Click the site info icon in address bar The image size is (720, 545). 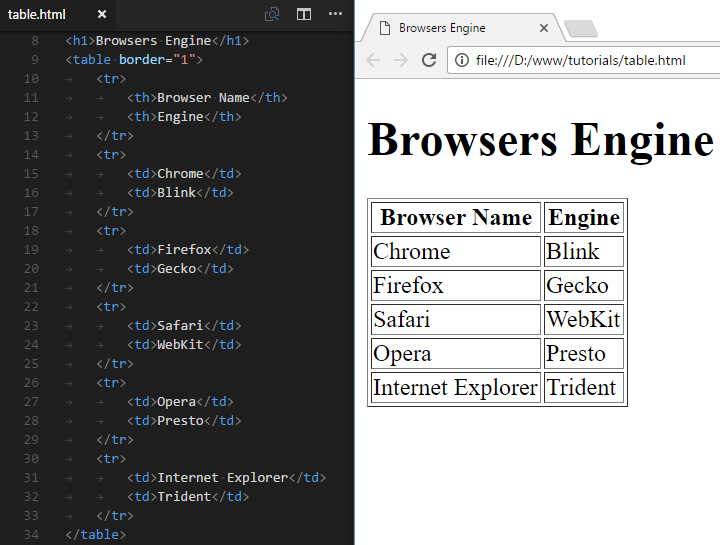pos(461,60)
